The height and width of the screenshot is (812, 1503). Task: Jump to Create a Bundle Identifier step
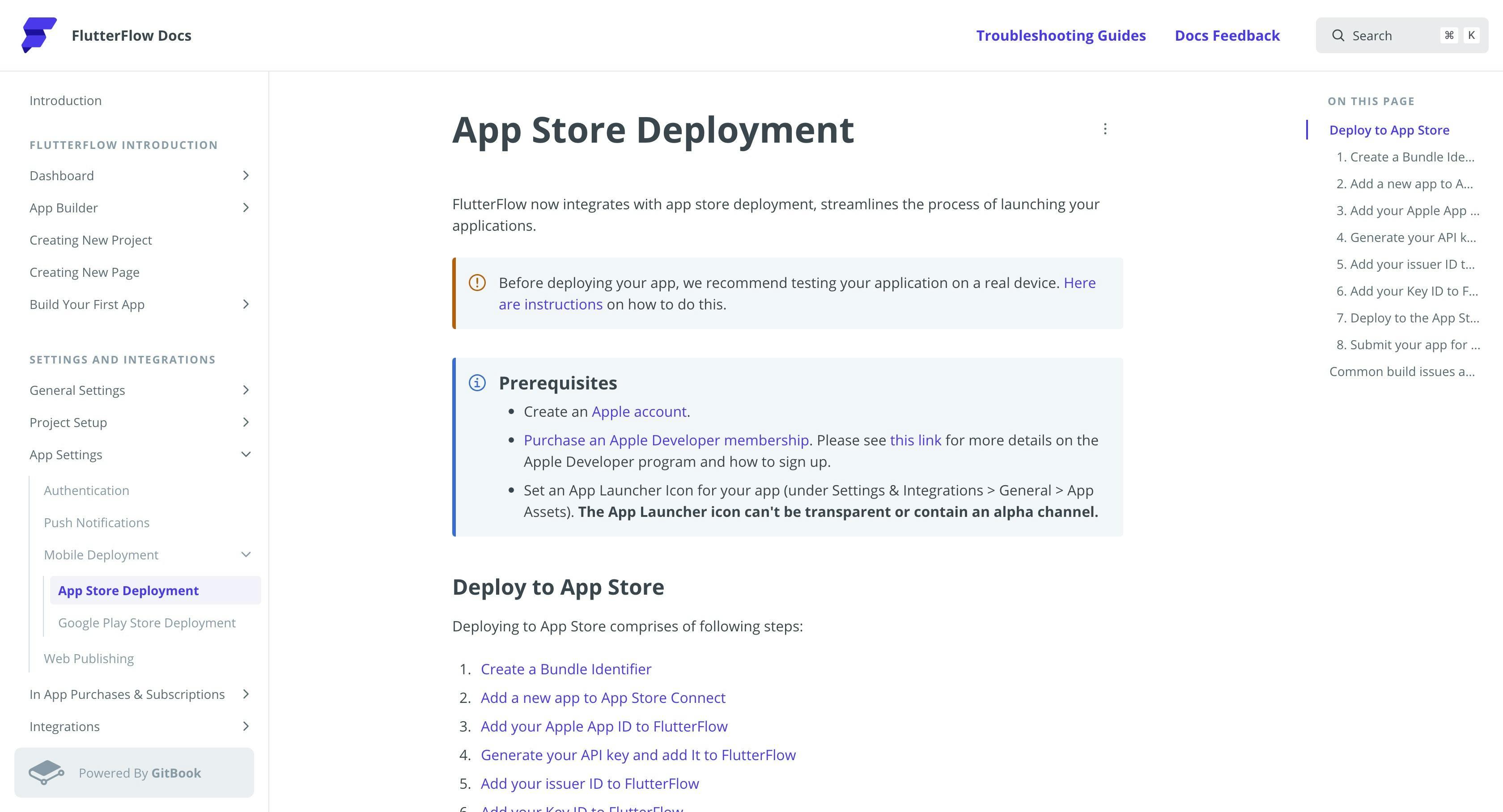point(566,669)
